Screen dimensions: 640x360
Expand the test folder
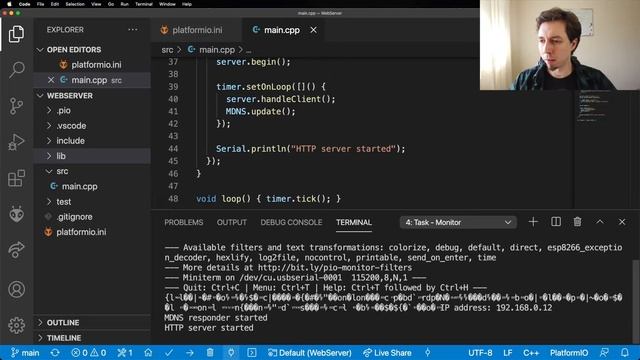coord(92,202)
